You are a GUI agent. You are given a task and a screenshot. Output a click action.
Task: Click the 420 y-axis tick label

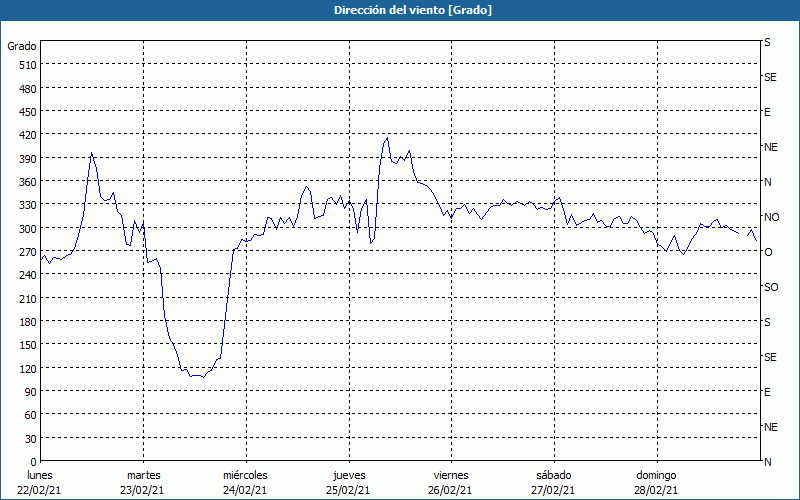click(29, 135)
